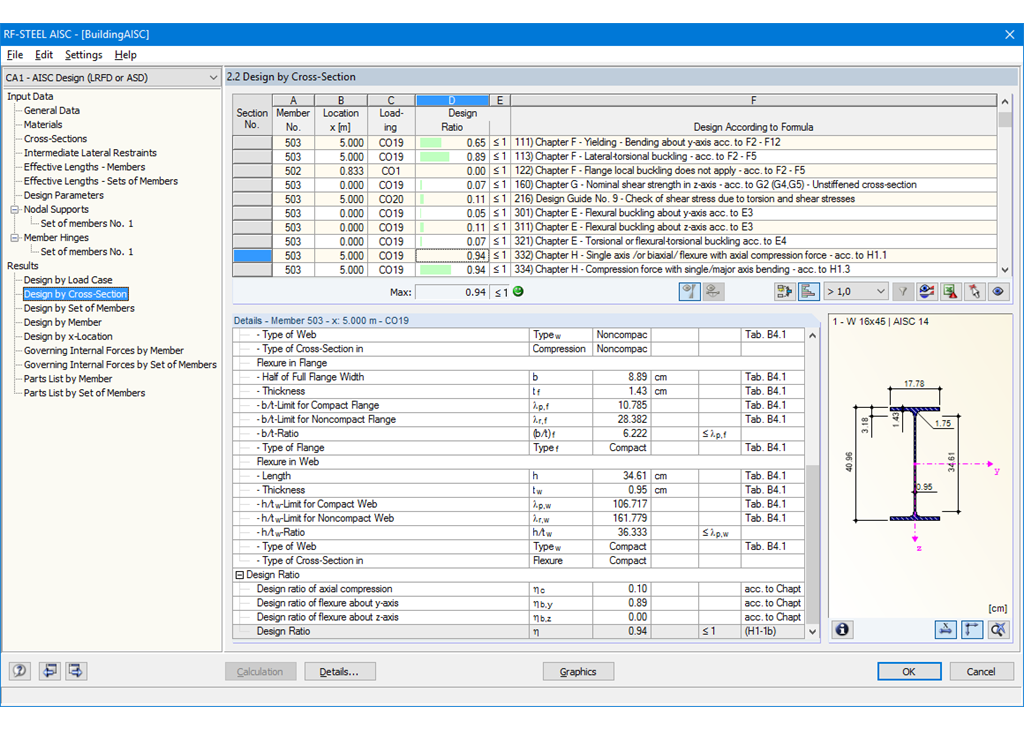The image size is (1024, 731).
Task: Select Design by Load Case in tree
Action: coord(68,280)
